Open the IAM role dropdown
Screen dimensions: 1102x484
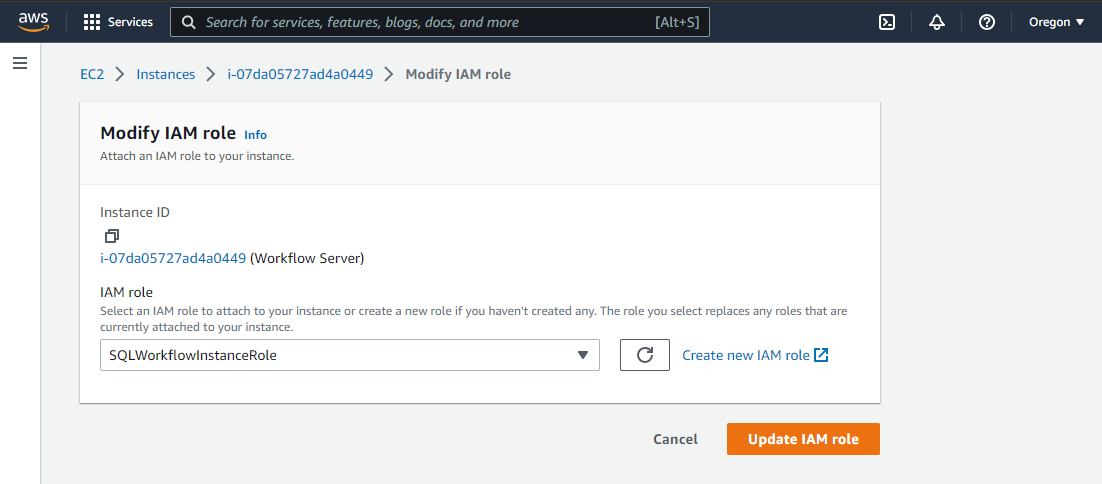(x=350, y=355)
